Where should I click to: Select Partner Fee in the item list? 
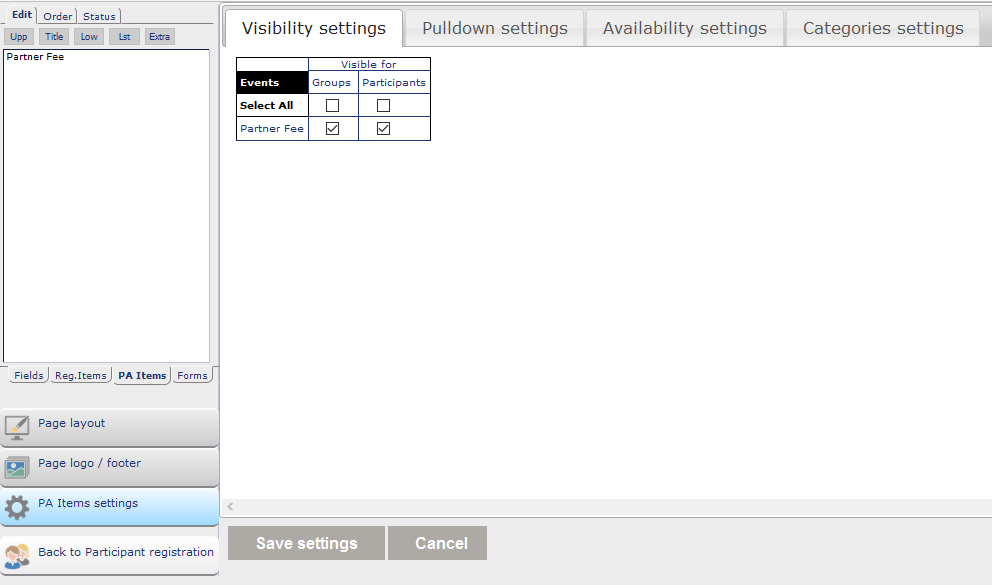pyautogui.click(x=36, y=57)
